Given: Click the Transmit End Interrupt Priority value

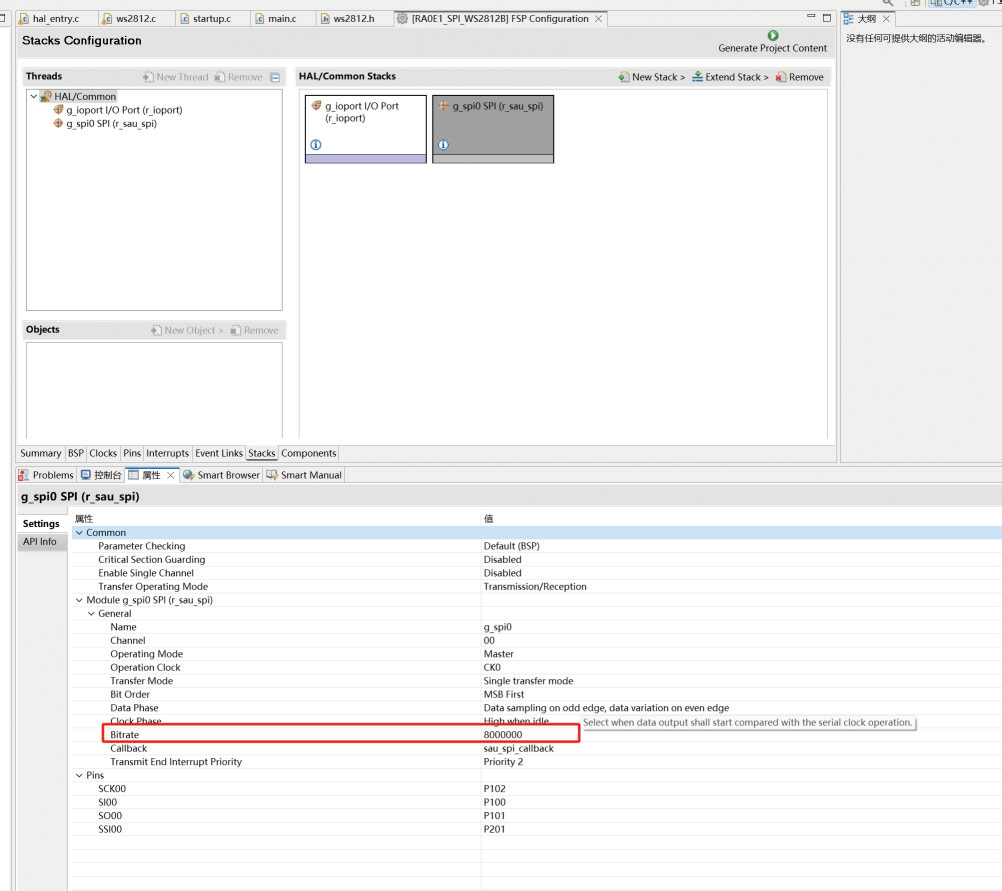Looking at the screenshot, I should tap(504, 761).
